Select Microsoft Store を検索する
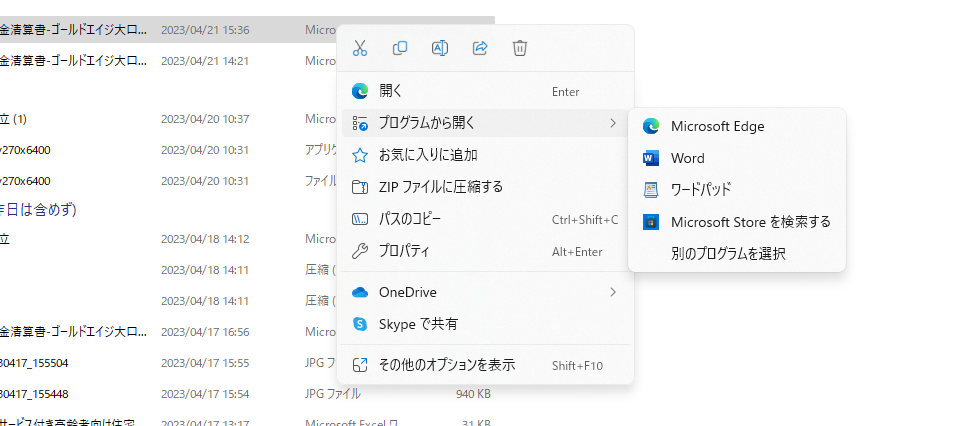Image resolution: width=960 pixels, height=426 pixels. click(x=750, y=222)
